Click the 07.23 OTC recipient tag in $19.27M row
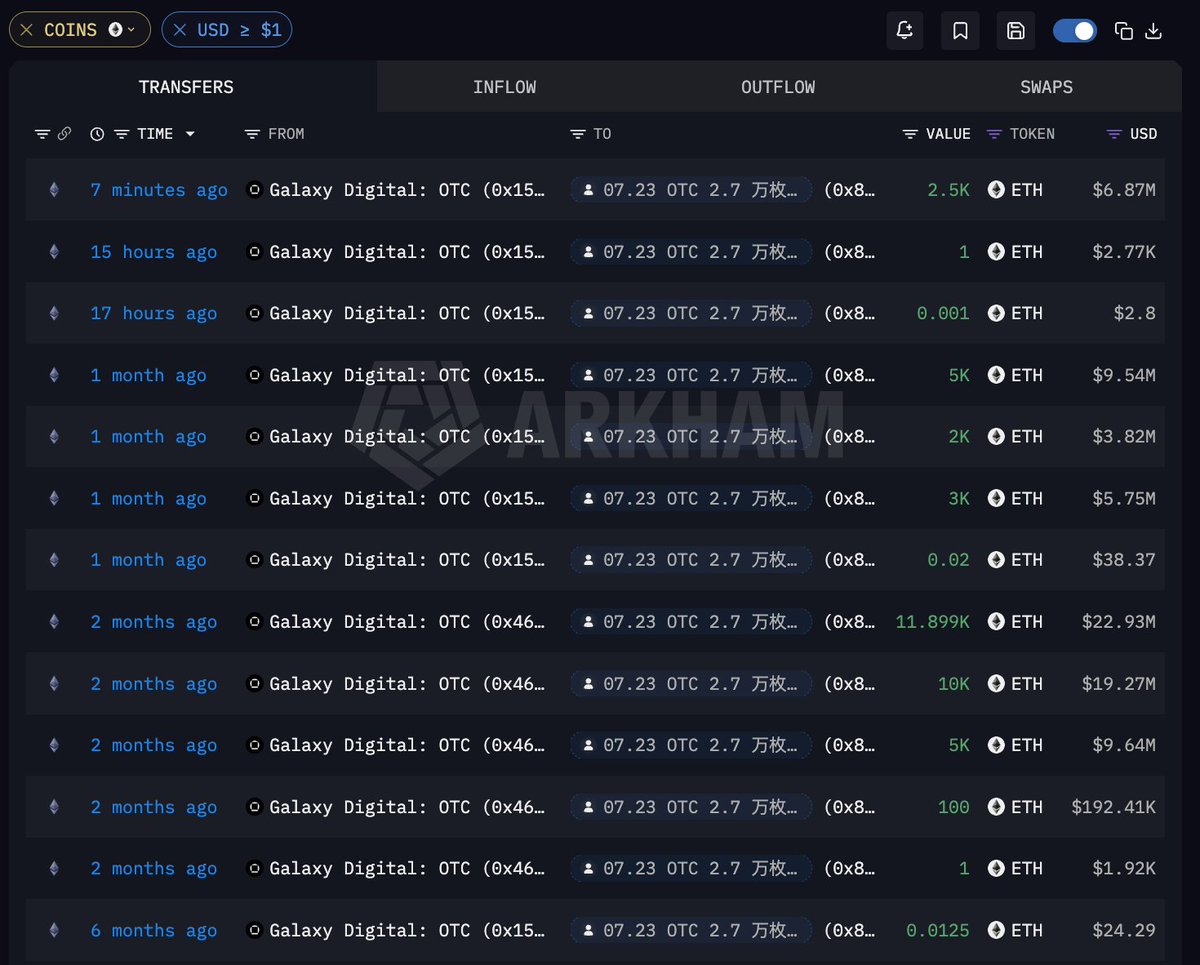Screen dimensions: 1200x965 691,684
